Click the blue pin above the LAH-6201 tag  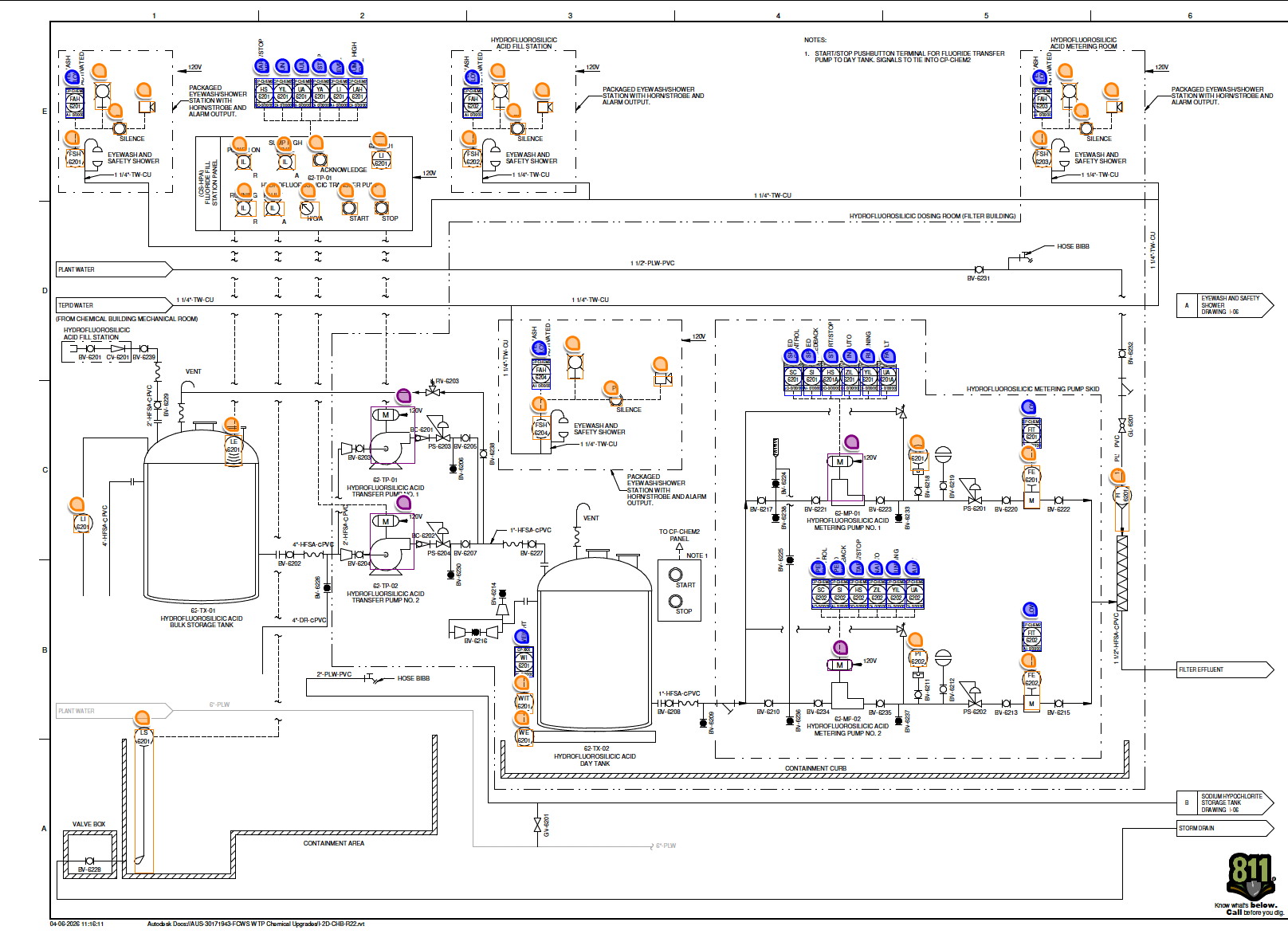point(356,67)
